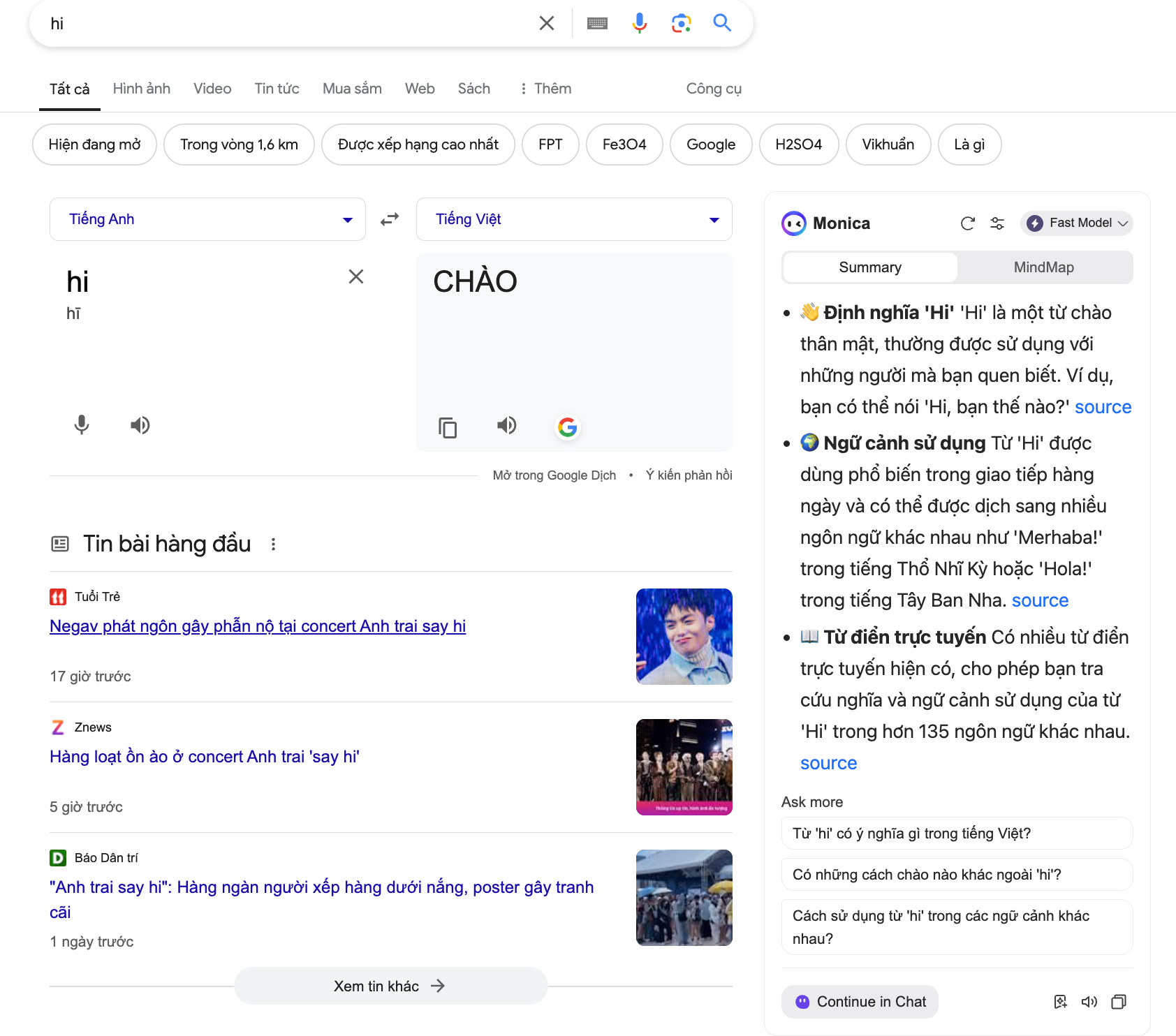Clear the translation source text 'hi'
This screenshot has height=1036, width=1176.
[356, 276]
